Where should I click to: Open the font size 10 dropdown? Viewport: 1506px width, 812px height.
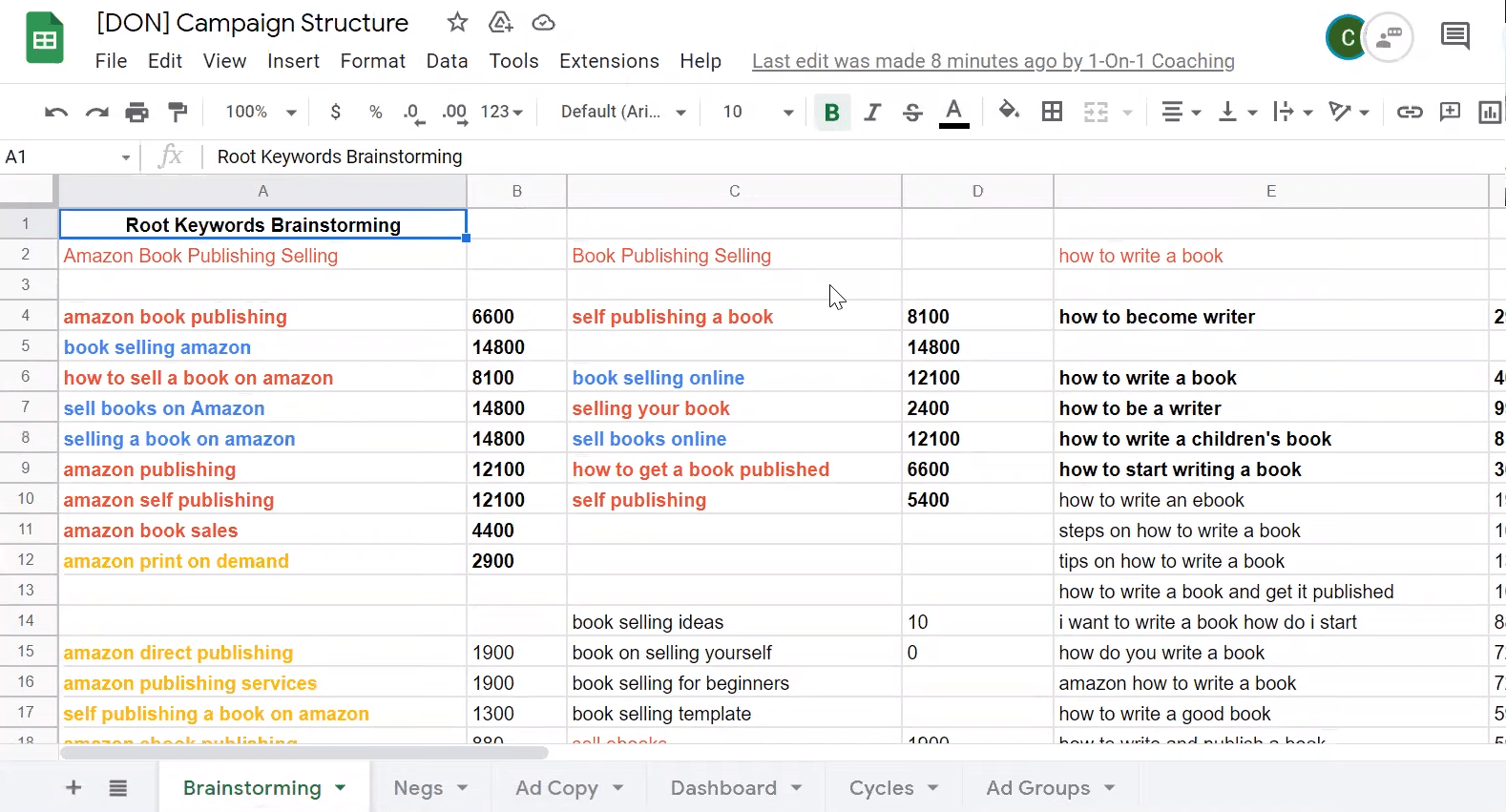758,113
